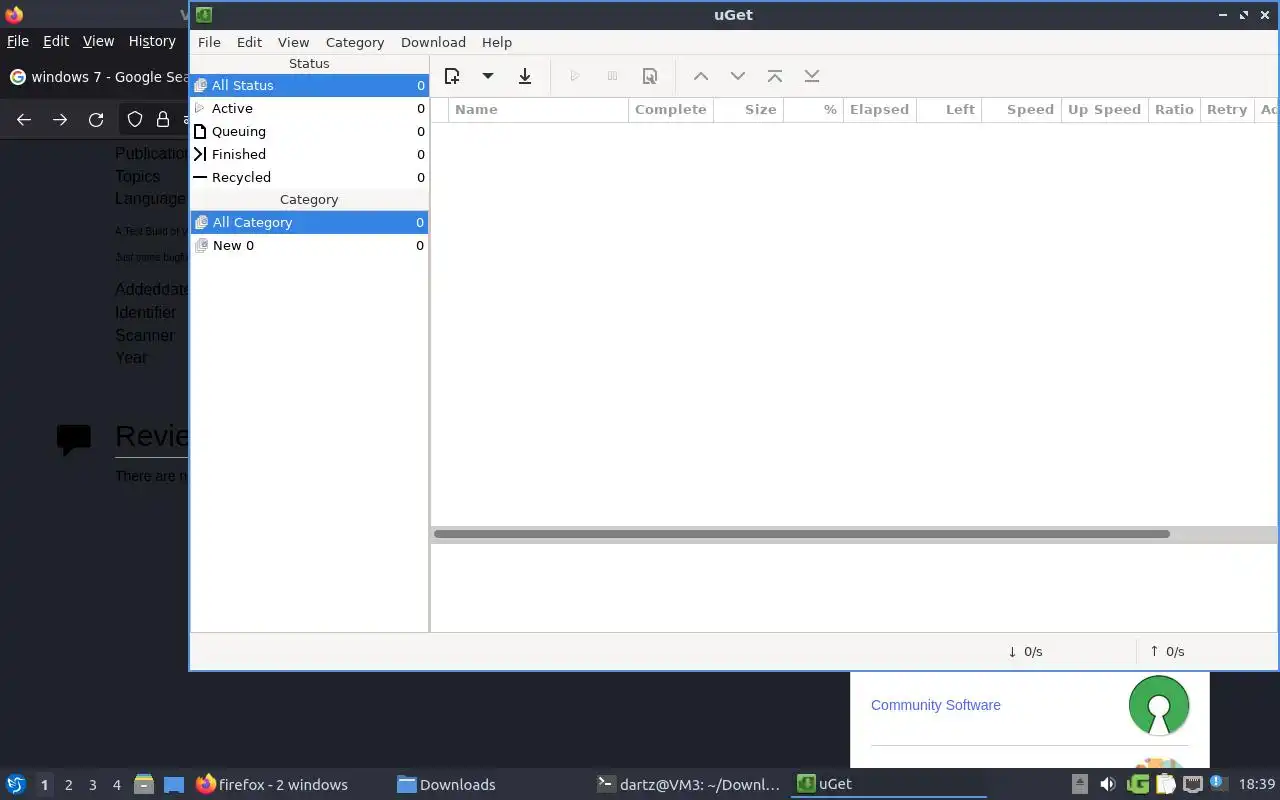Click the Runnable (start) toolbar icon
Screen dimensions: 1280x800
575,76
